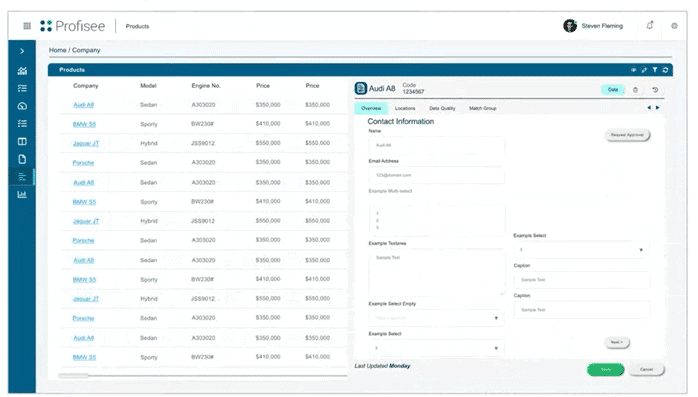Click the Caption field just above Next button
698x397 pixels.
tap(581, 310)
